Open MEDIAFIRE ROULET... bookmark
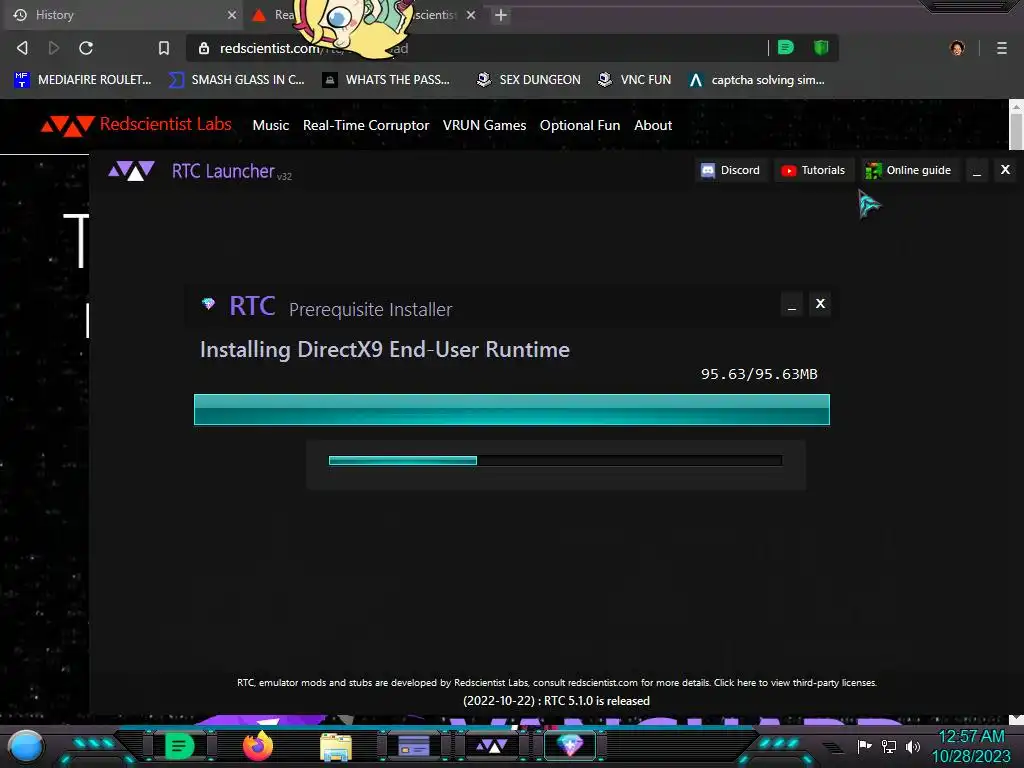Screen dimensions: 1024x768 [83, 80]
